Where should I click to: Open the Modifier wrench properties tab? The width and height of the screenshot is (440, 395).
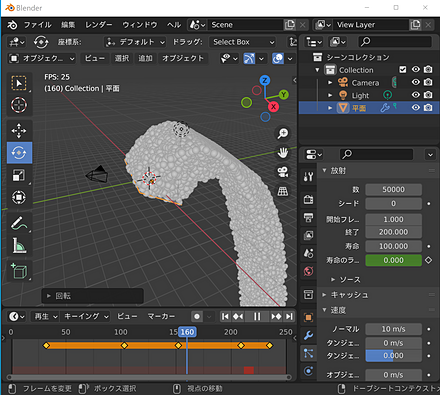tap(308, 335)
